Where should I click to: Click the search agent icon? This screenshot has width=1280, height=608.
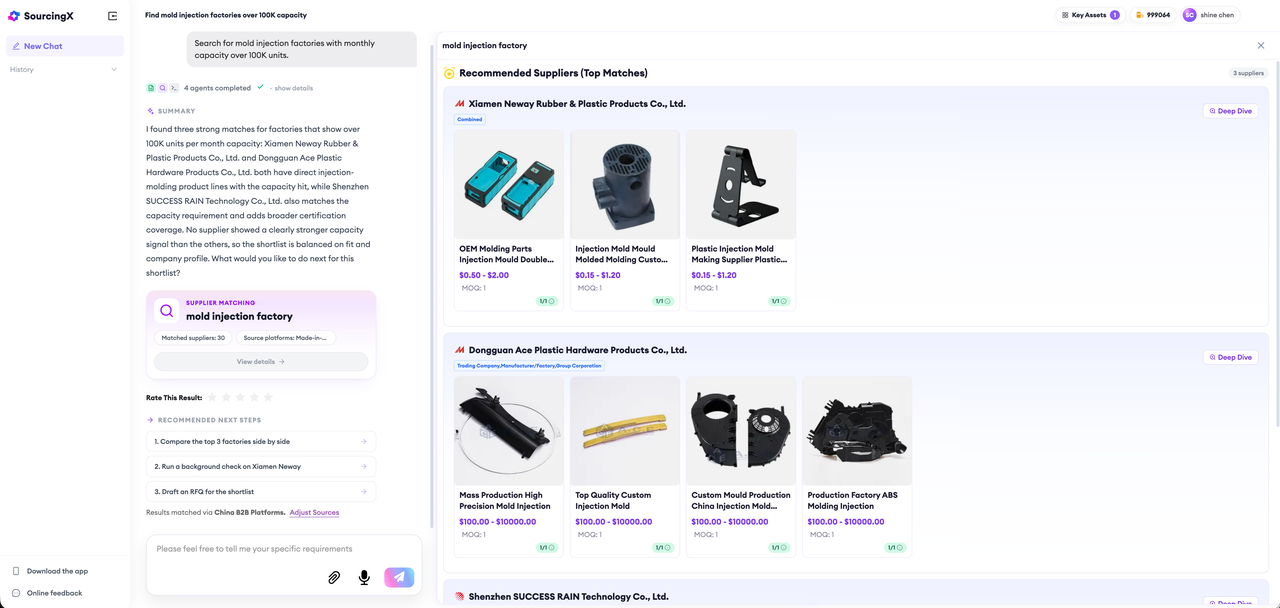point(162,88)
